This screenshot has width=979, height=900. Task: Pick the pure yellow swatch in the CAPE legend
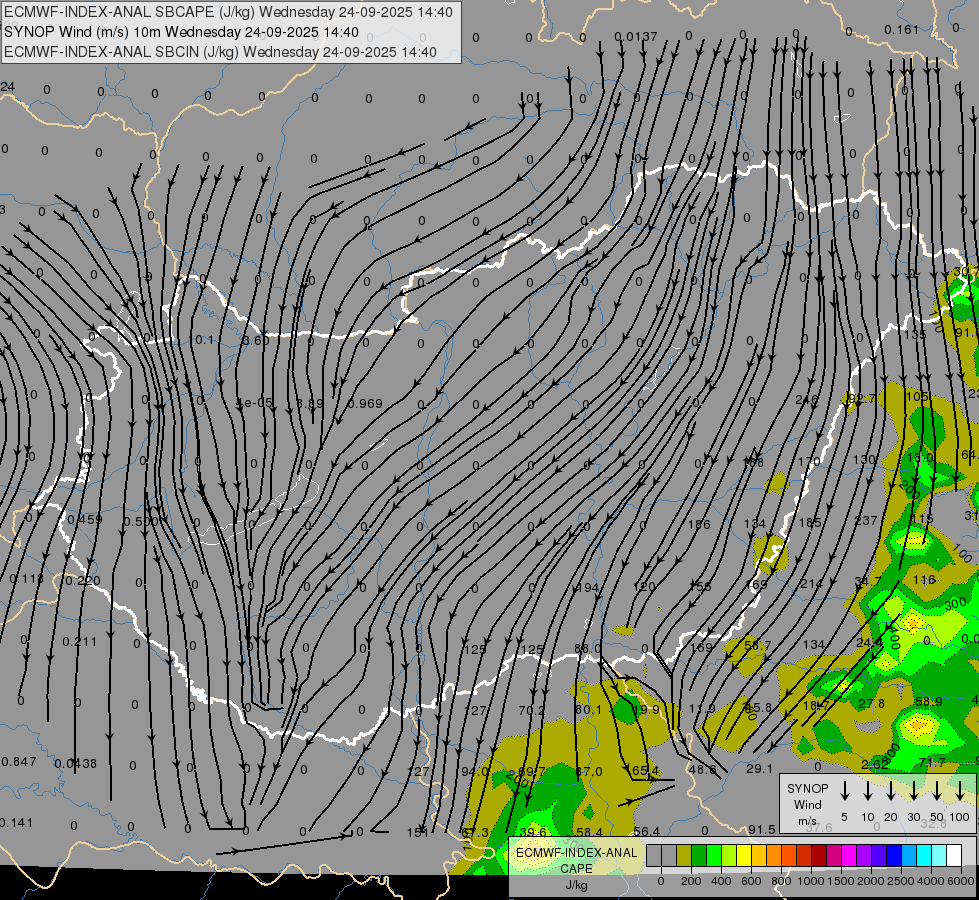pos(744,856)
